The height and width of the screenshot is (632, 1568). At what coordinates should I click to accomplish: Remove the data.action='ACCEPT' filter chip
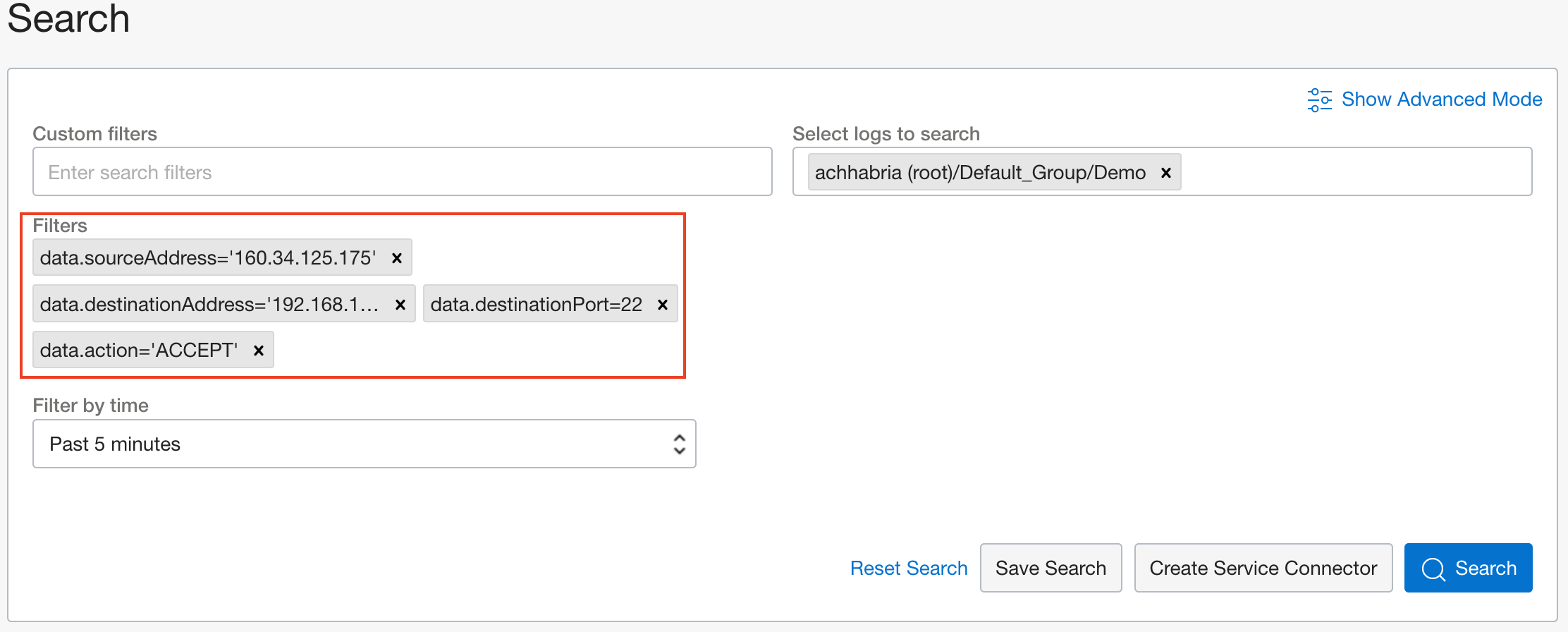point(259,351)
